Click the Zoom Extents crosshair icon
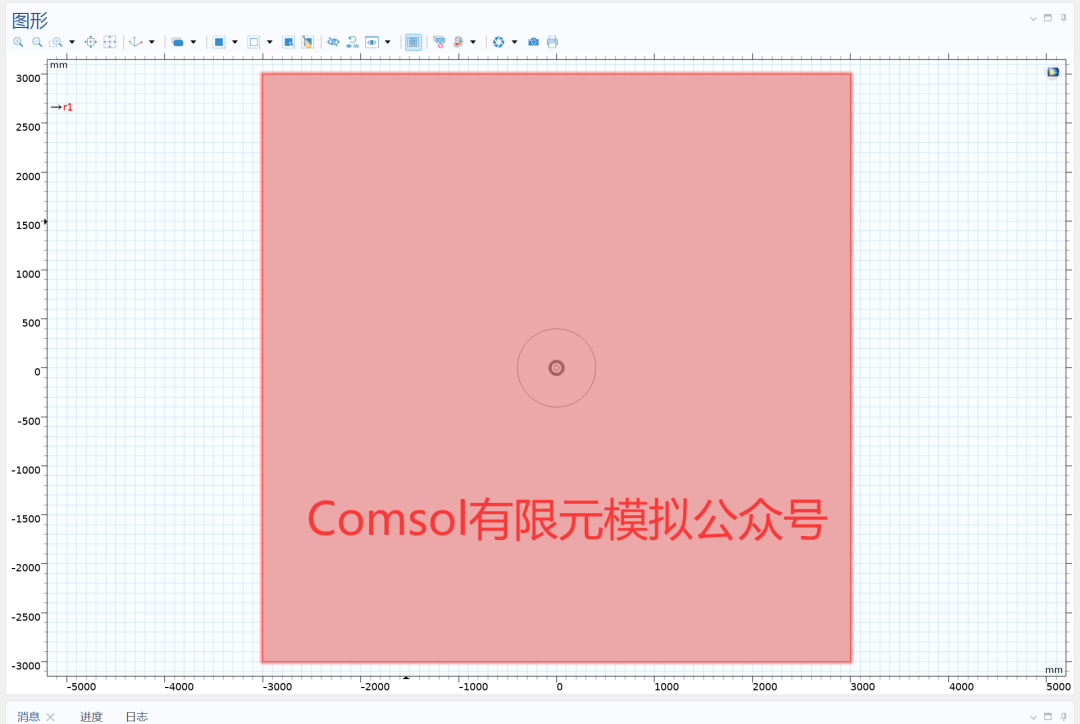Image resolution: width=1080 pixels, height=724 pixels. [90, 42]
